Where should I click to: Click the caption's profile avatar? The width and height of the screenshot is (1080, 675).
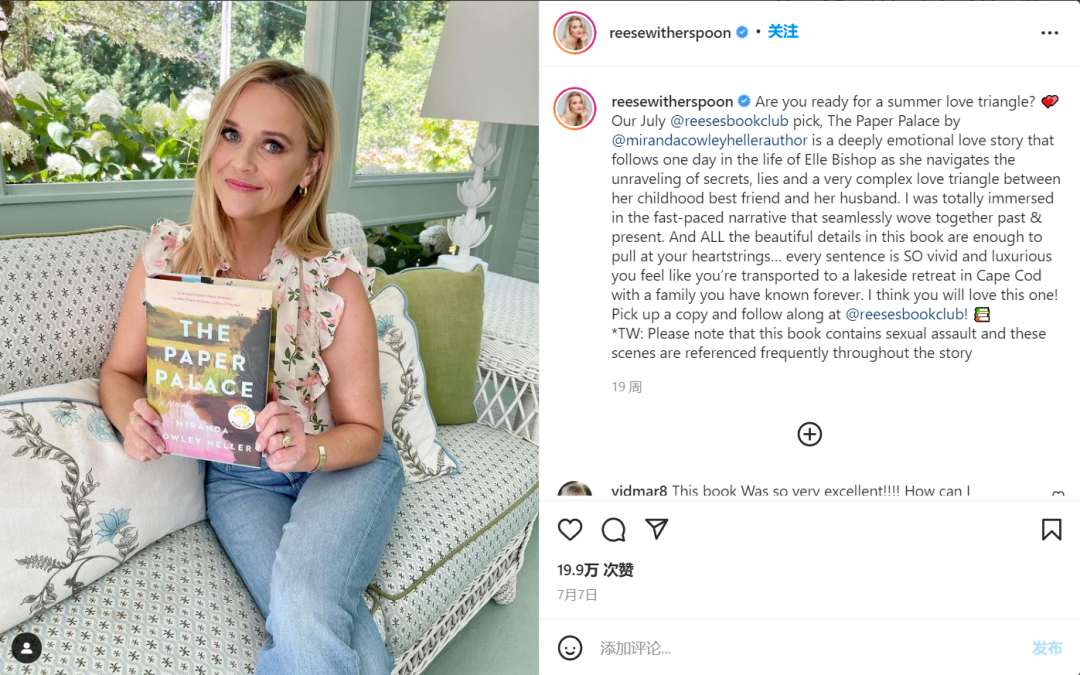point(574,108)
